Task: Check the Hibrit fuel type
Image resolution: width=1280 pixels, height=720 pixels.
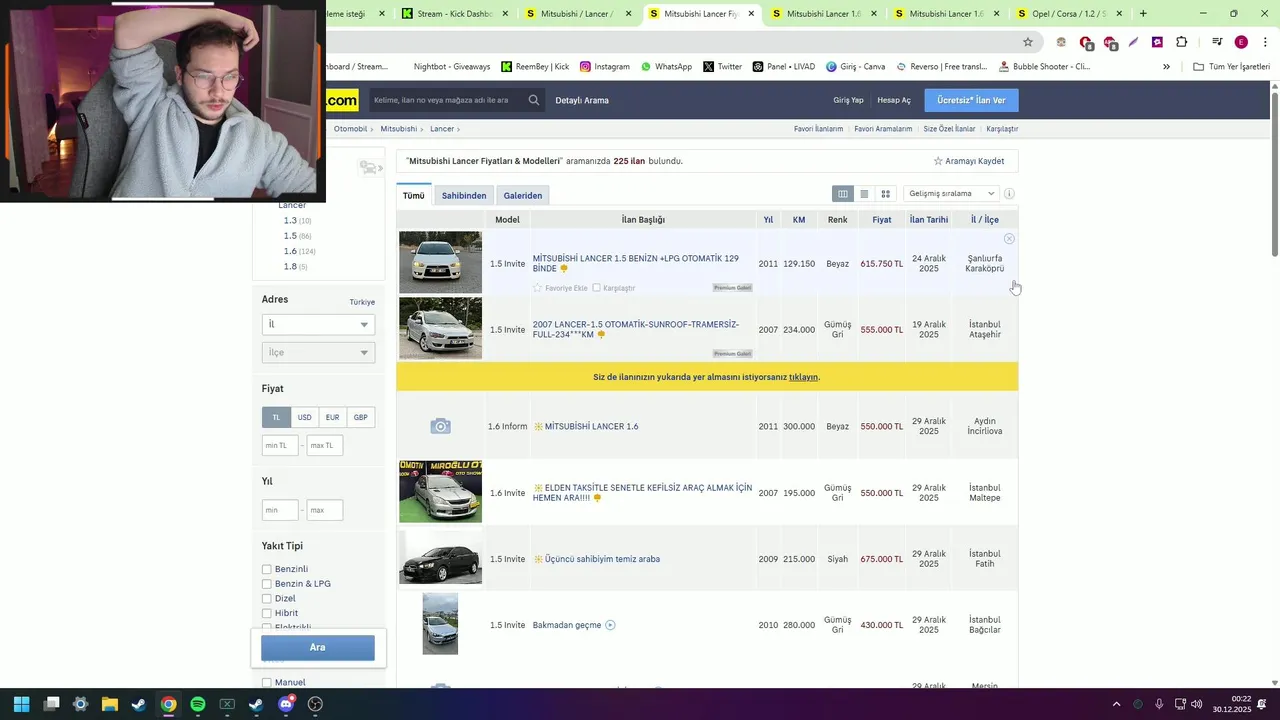Action: click(267, 613)
